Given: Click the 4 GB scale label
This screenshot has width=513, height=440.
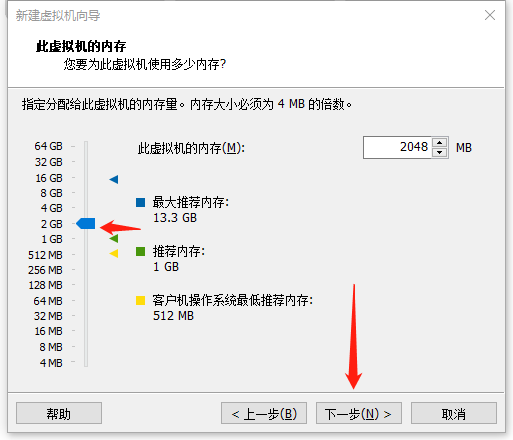Looking at the screenshot, I should point(52,208).
